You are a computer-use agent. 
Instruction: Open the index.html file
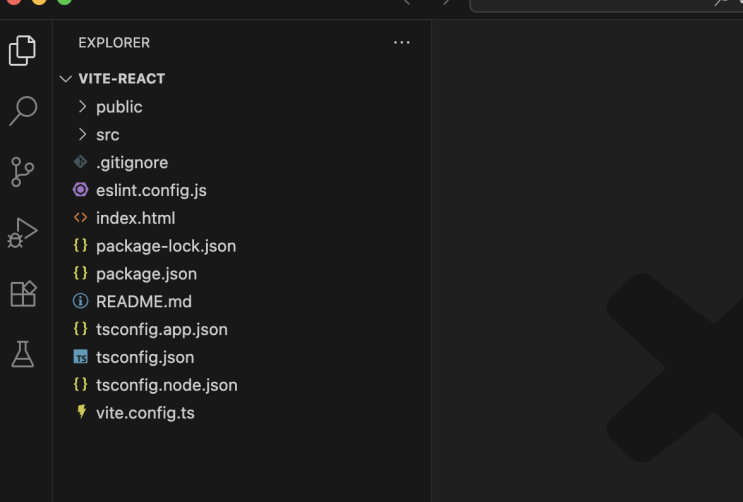point(135,218)
